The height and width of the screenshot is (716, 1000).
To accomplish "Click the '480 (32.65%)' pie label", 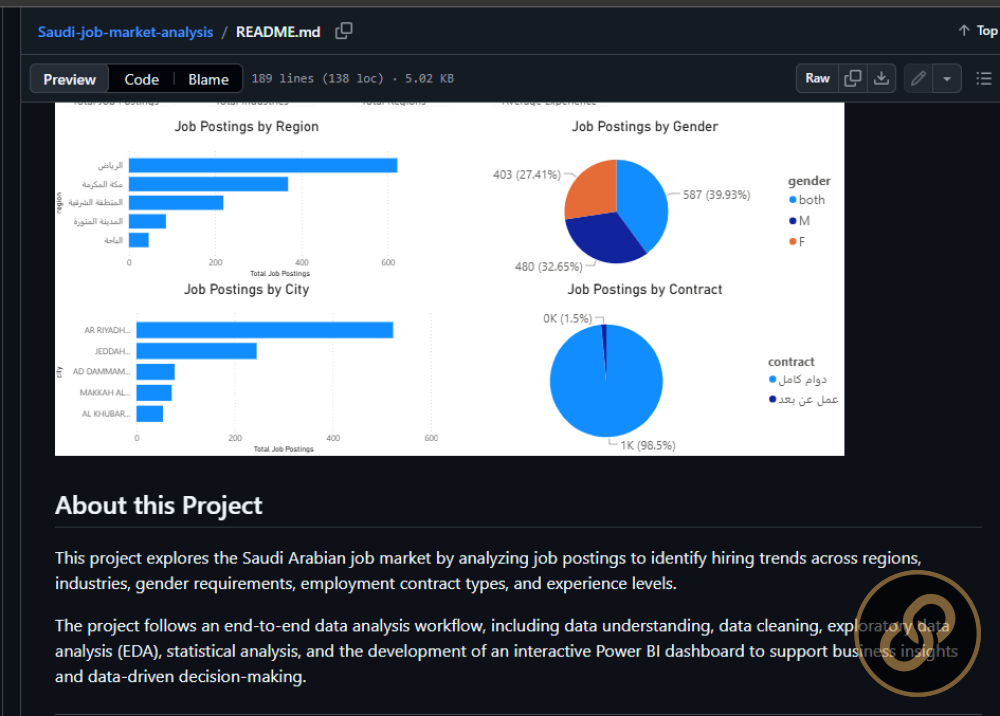I will pos(548,267).
